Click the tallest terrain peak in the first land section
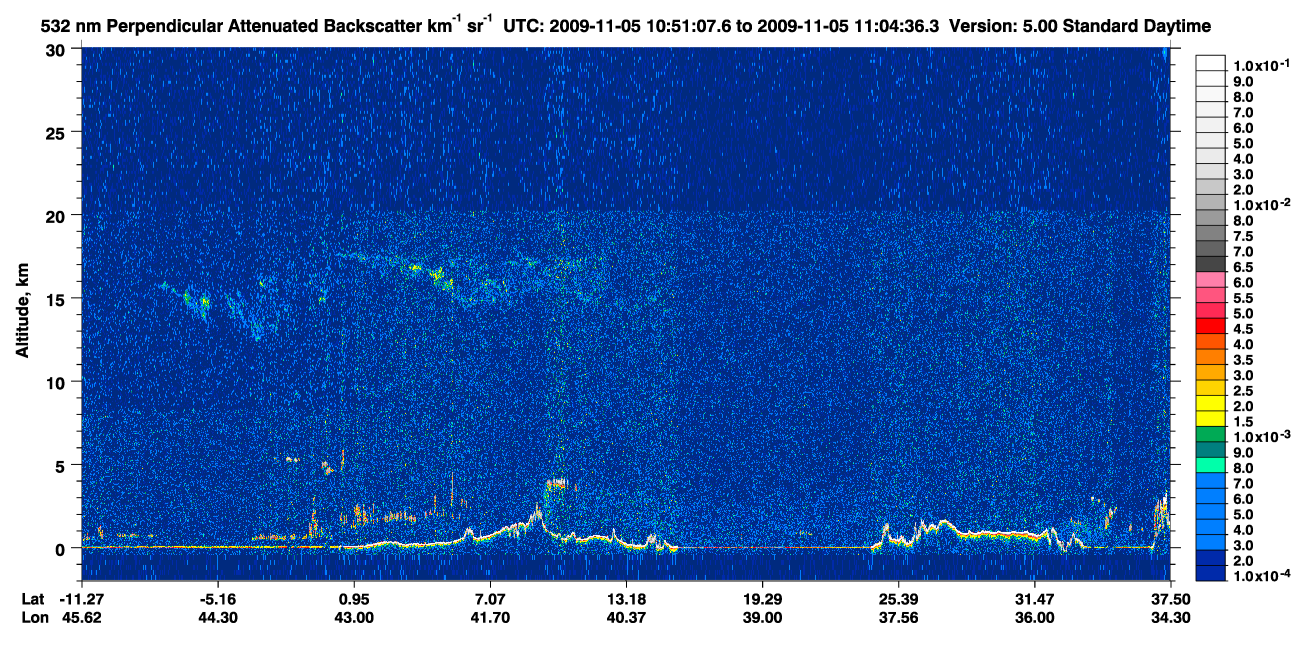1300x667 pixels. 537,511
